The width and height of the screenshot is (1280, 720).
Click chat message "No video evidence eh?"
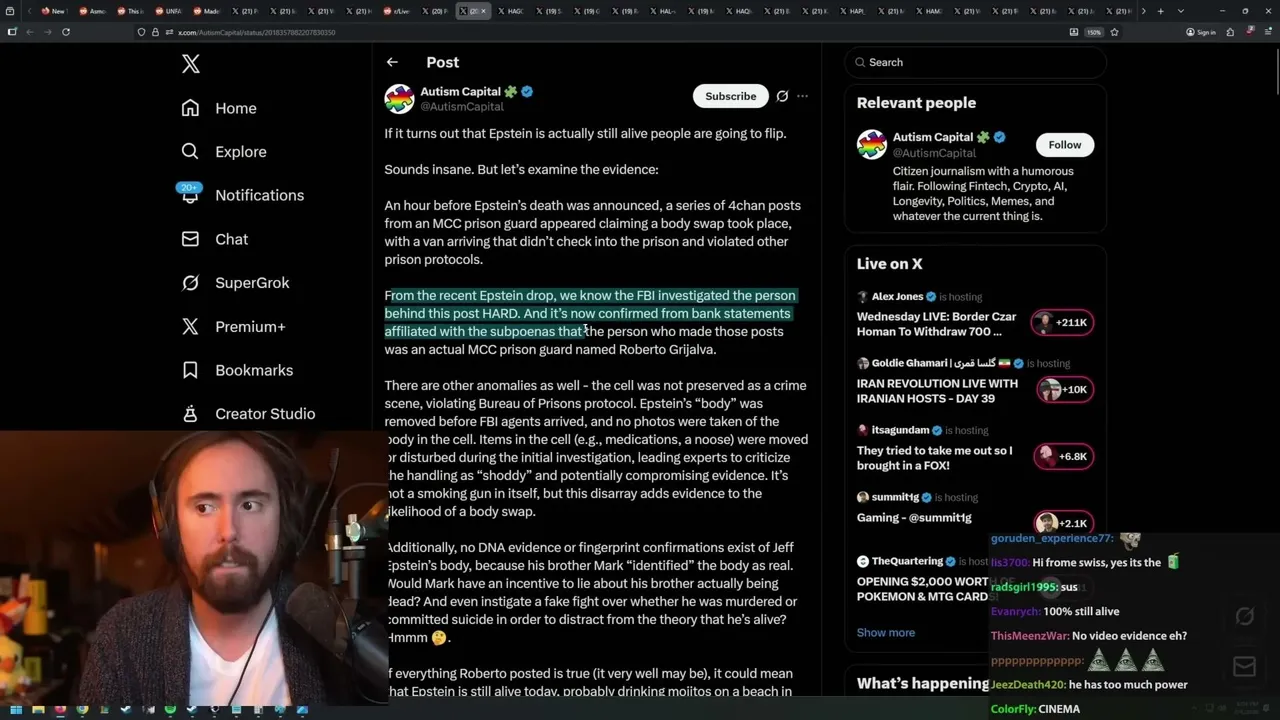click(x=1129, y=636)
